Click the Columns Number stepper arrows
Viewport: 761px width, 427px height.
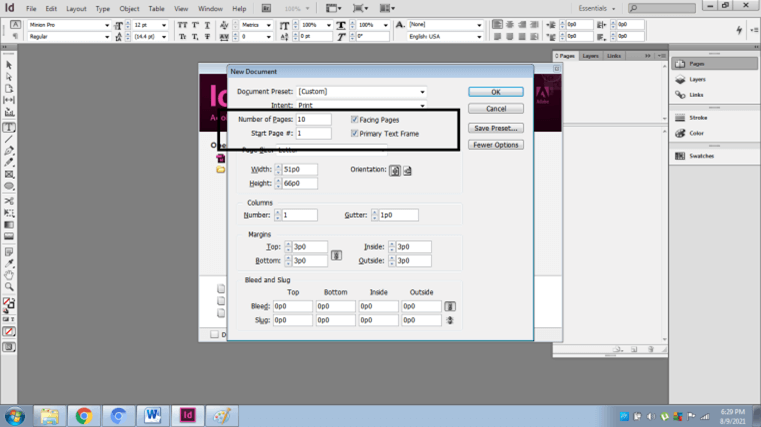(278, 215)
